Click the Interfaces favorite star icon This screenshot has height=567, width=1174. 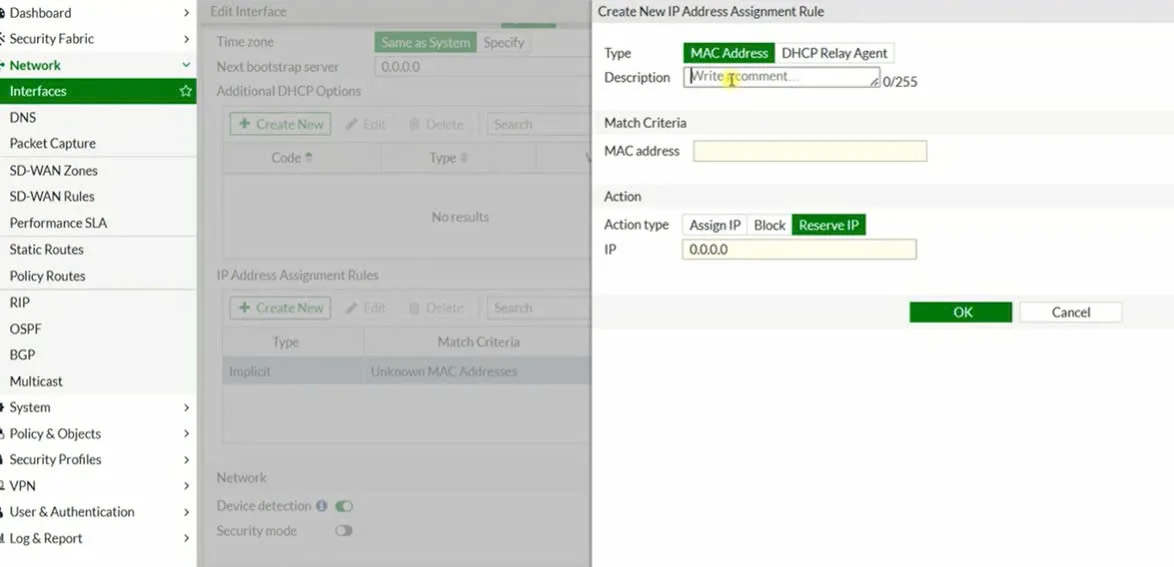(x=186, y=91)
